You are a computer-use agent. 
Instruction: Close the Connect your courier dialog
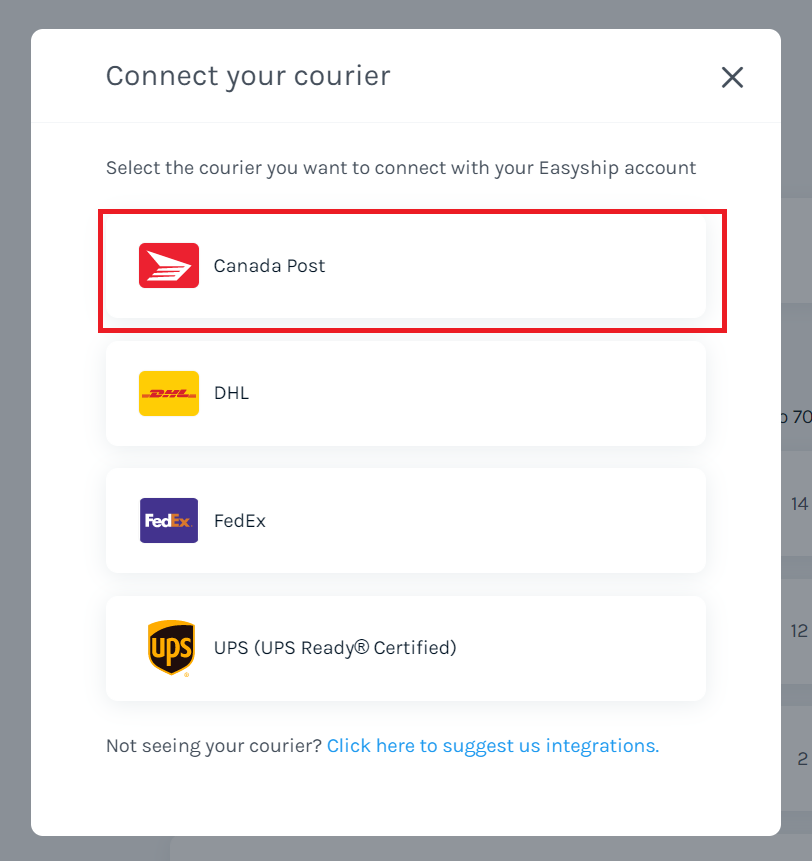click(x=732, y=77)
